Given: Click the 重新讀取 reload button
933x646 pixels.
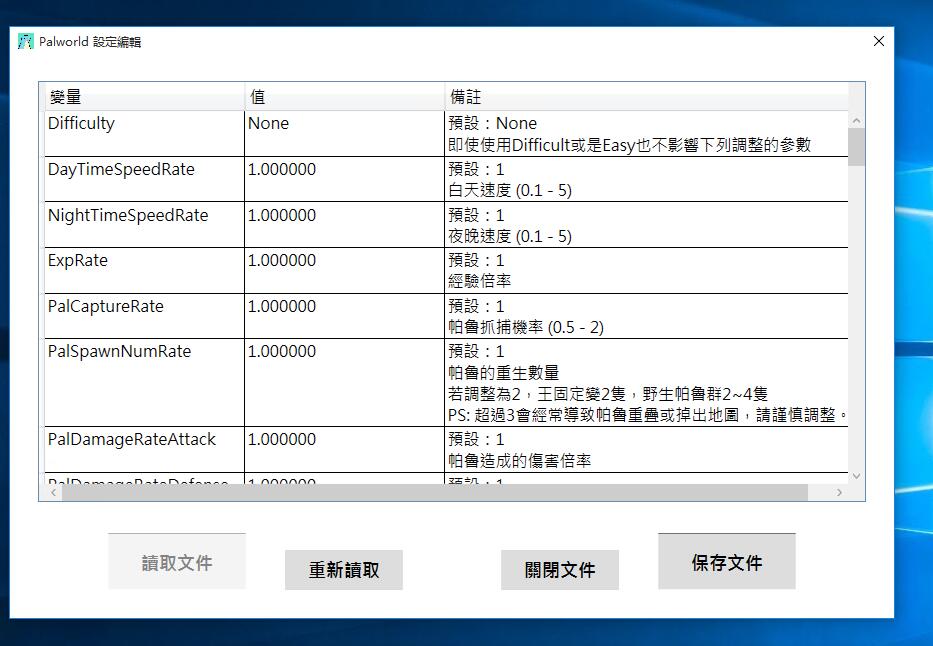Looking at the screenshot, I should [344, 569].
